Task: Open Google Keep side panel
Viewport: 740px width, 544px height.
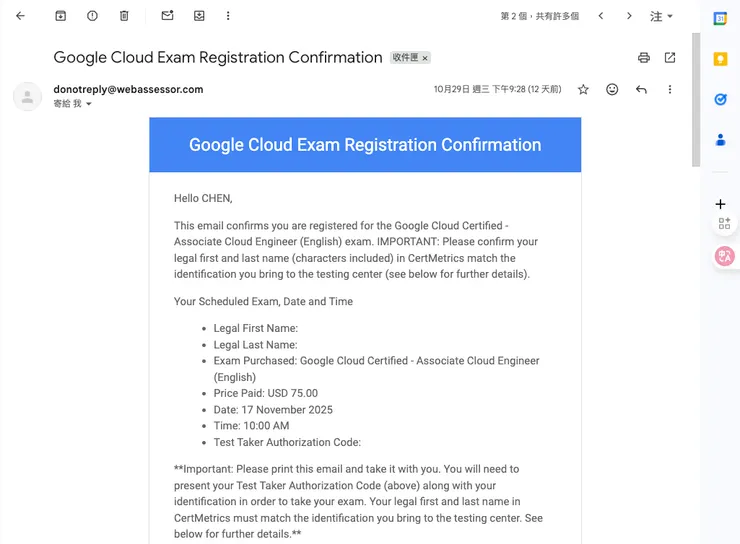Action: [x=720, y=59]
